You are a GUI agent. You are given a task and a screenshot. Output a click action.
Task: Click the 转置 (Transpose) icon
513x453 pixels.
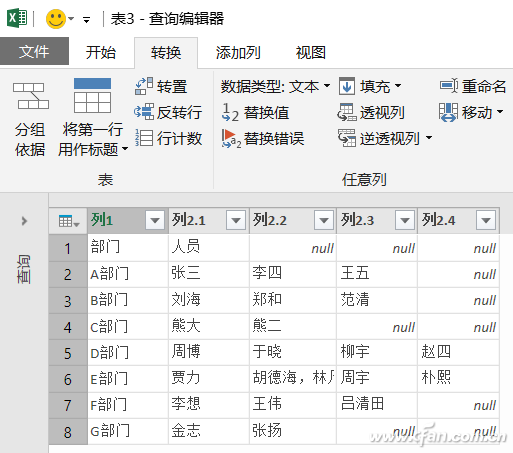[x=144, y=86]
